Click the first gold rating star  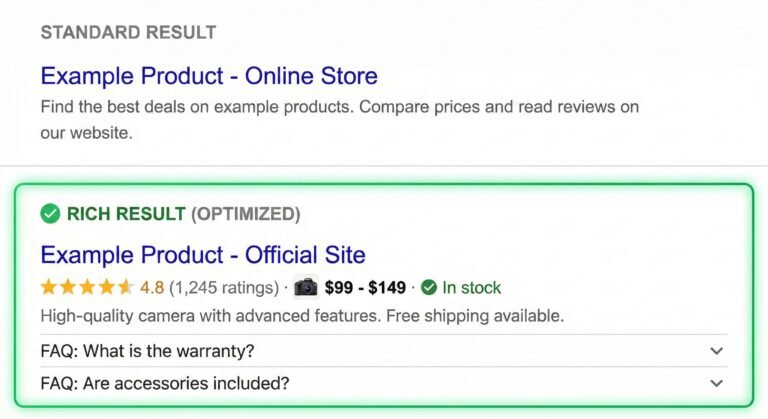tap(49, 288)
